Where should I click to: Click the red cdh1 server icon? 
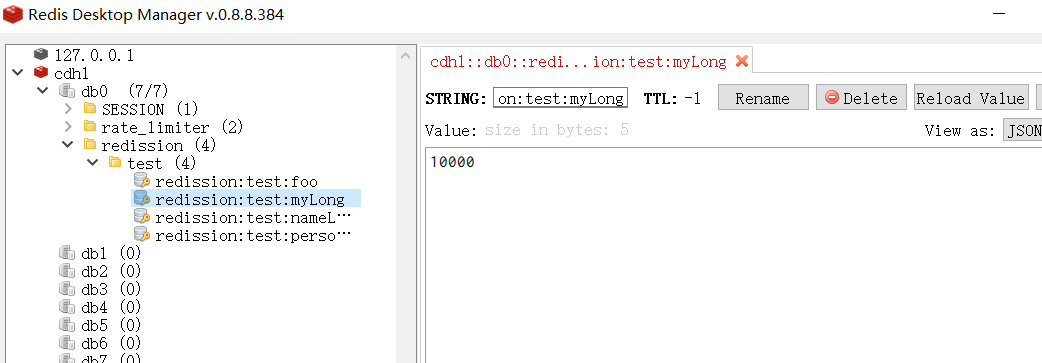point(41,72)
